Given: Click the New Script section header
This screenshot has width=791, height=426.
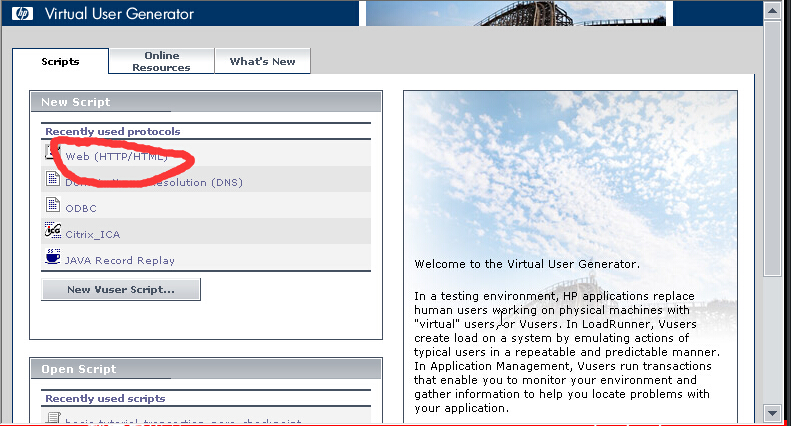Looking at the screenshot, I should pos(206,102).
